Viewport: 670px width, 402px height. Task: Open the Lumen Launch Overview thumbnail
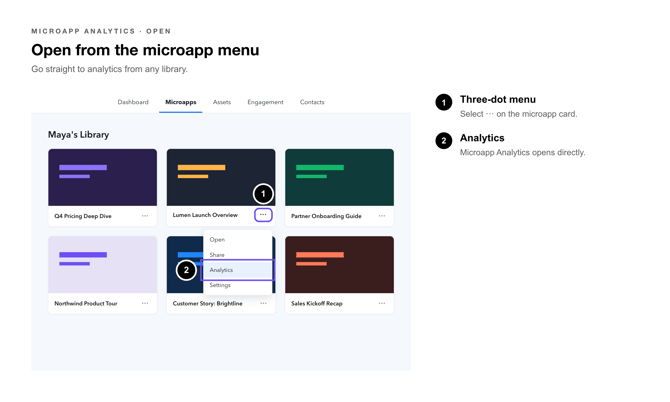[x=221, y=177]
